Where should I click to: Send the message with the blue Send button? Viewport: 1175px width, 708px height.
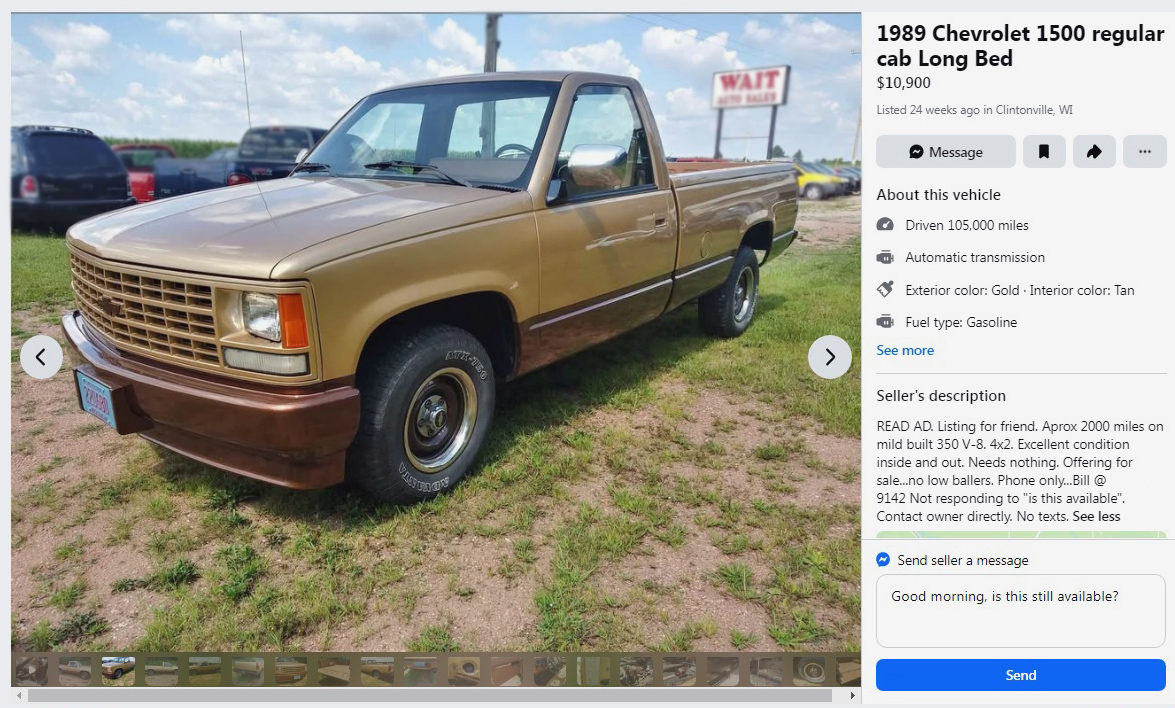(1021, 675)
